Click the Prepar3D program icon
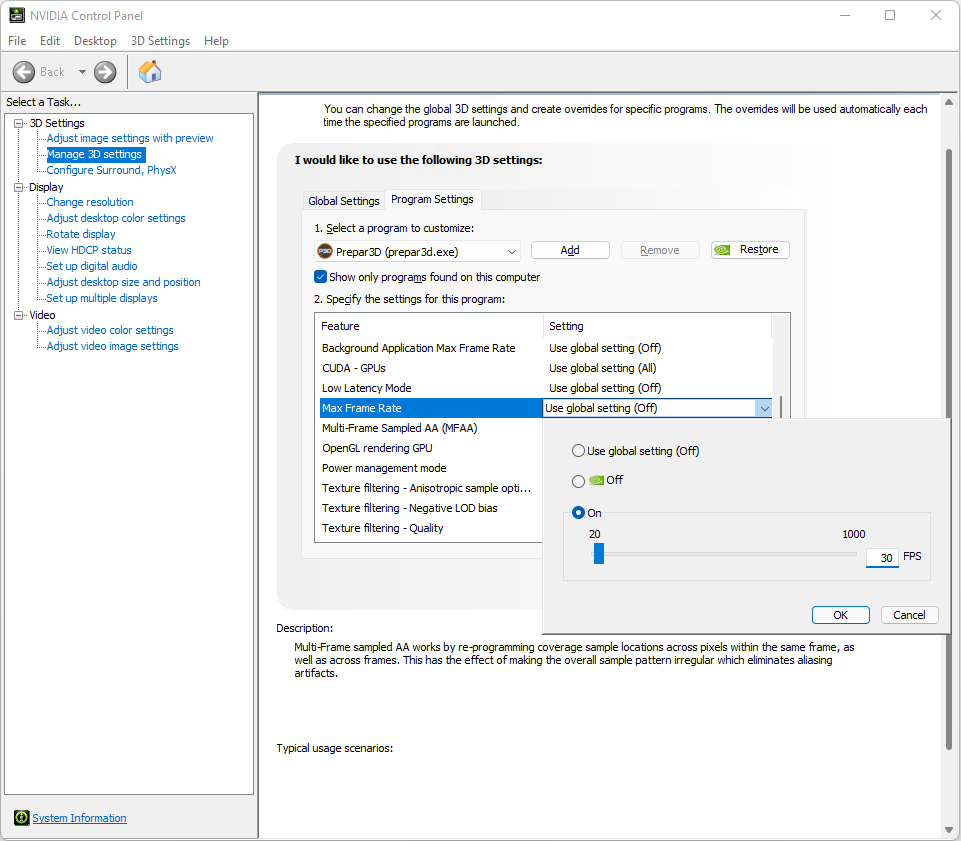 tap(325, 251)
